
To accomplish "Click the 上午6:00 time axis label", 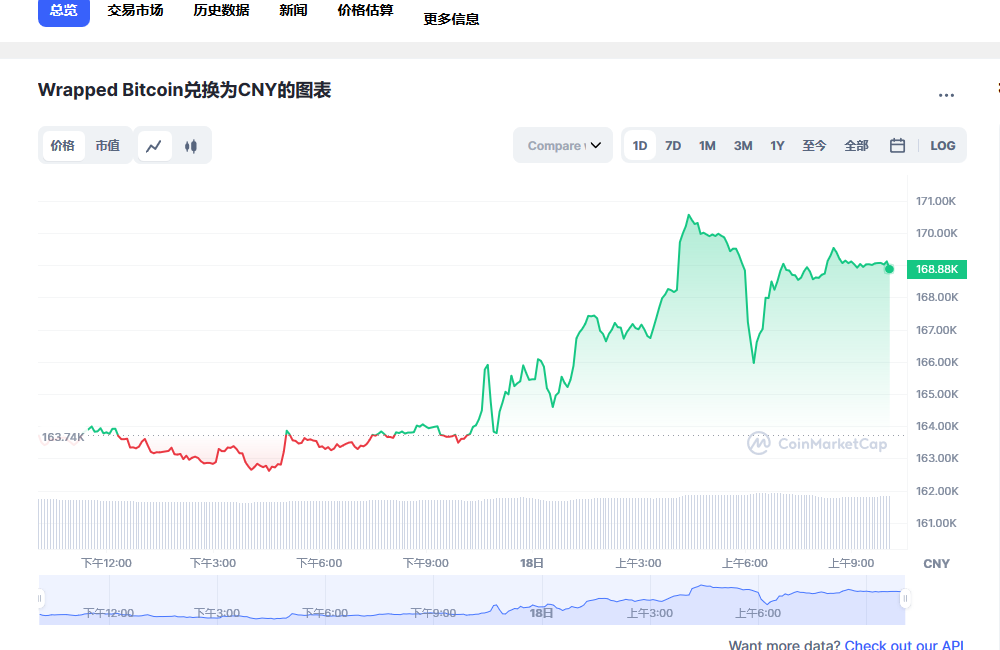I will [745, 563].
